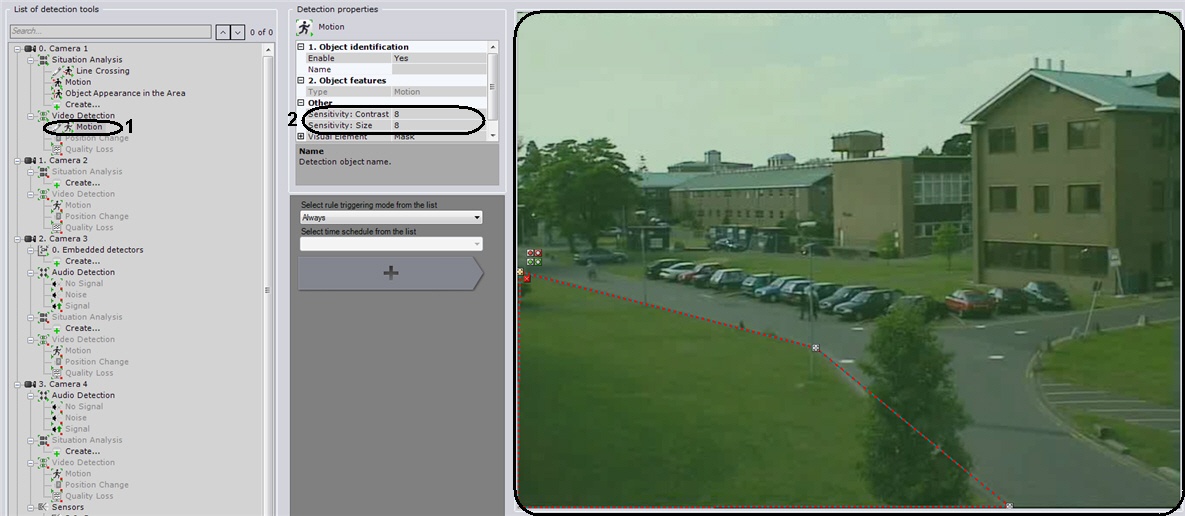
Task: Collapse the Object identification property group
Action: point(301,47)
